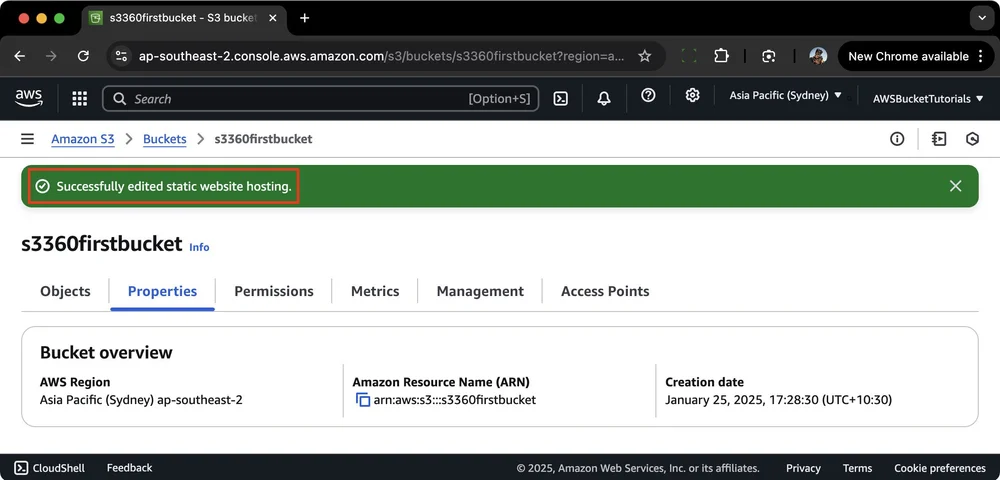The height and width of the screenshot is (480, 1000).
Task: Copy the bucket ARN with copy icon
Action: (x=362, y=400)
